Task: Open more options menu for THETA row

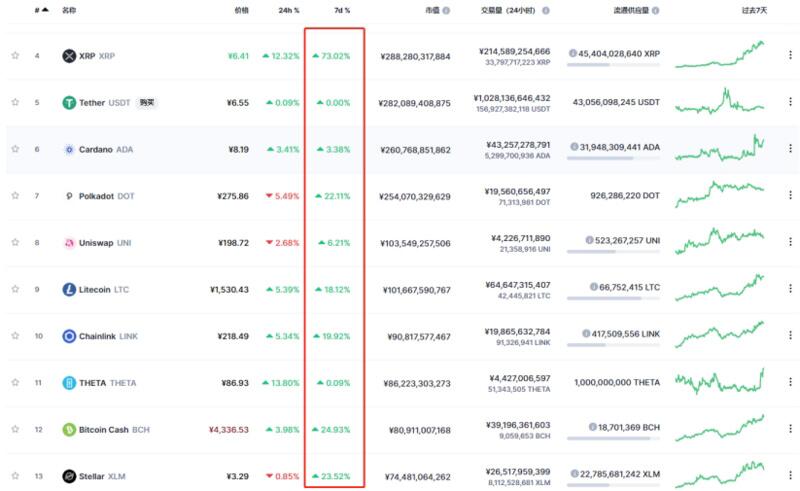Action: coord(790,382)
